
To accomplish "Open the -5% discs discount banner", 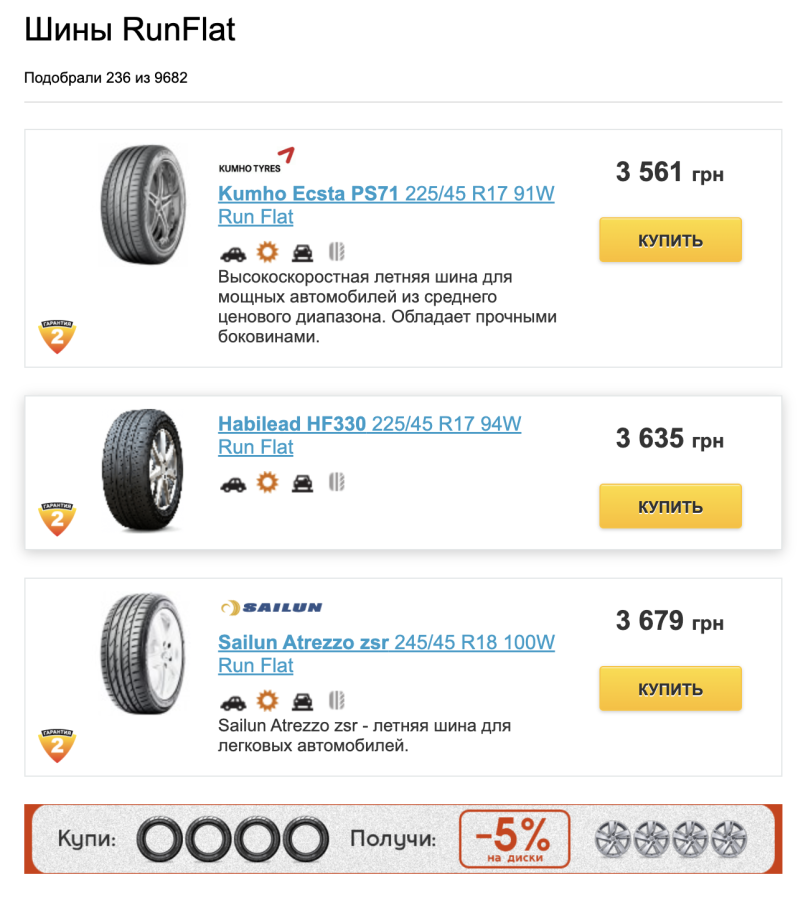I will click(403, 839).
